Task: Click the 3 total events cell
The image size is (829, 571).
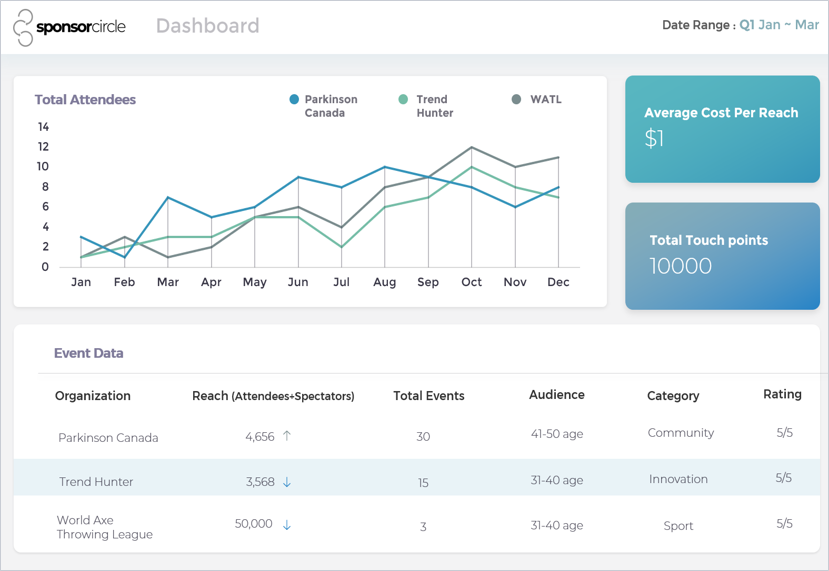Action: coord(423,527)
